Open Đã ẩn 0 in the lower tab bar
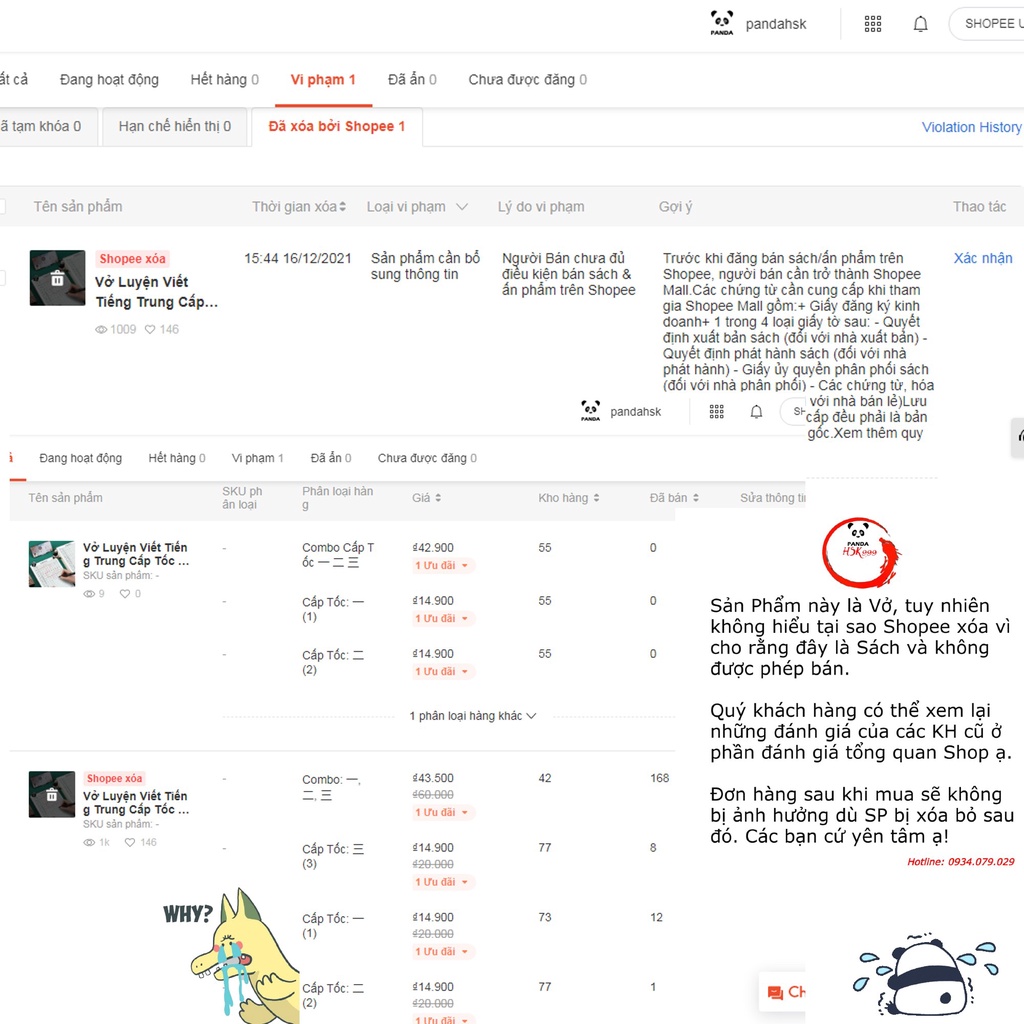This screenshot has height=1024, width=1024. [331, 458]
